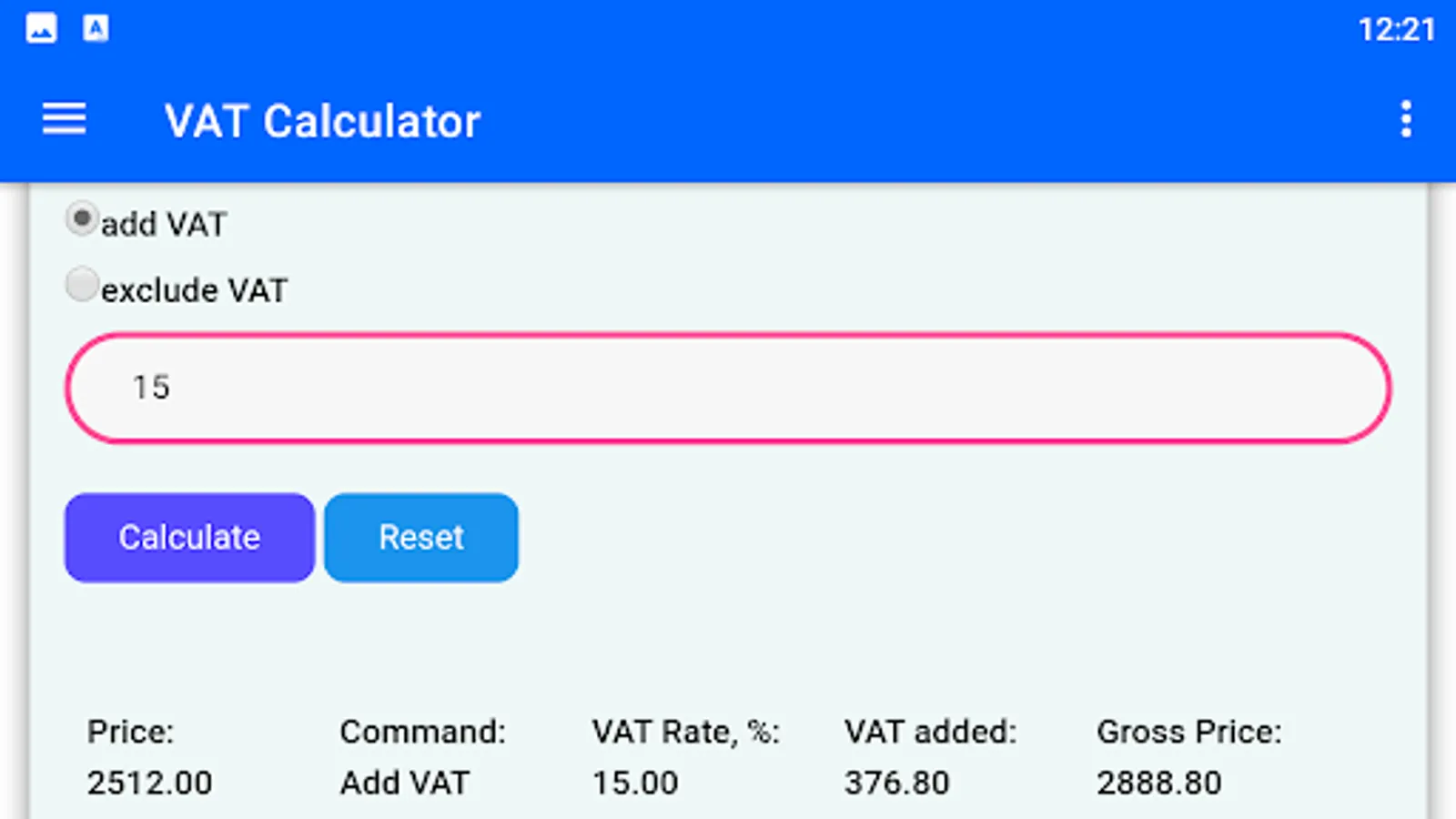
Task: Click the VAT rate input field
Action: click(728, 388)
